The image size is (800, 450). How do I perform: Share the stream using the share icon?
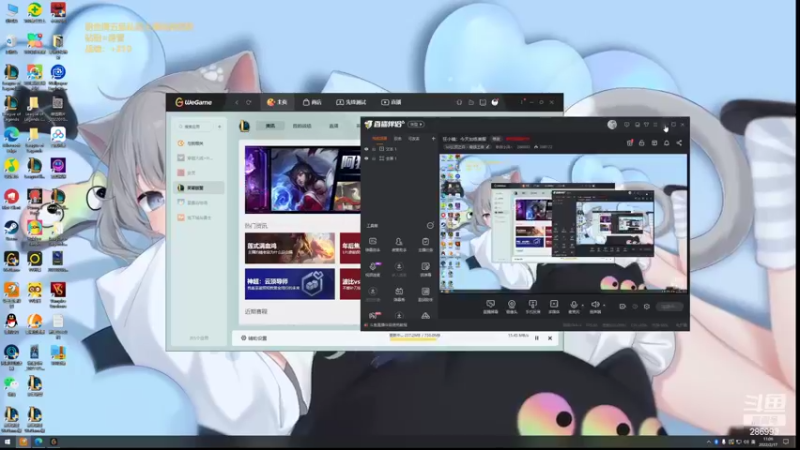coord(679,143)
